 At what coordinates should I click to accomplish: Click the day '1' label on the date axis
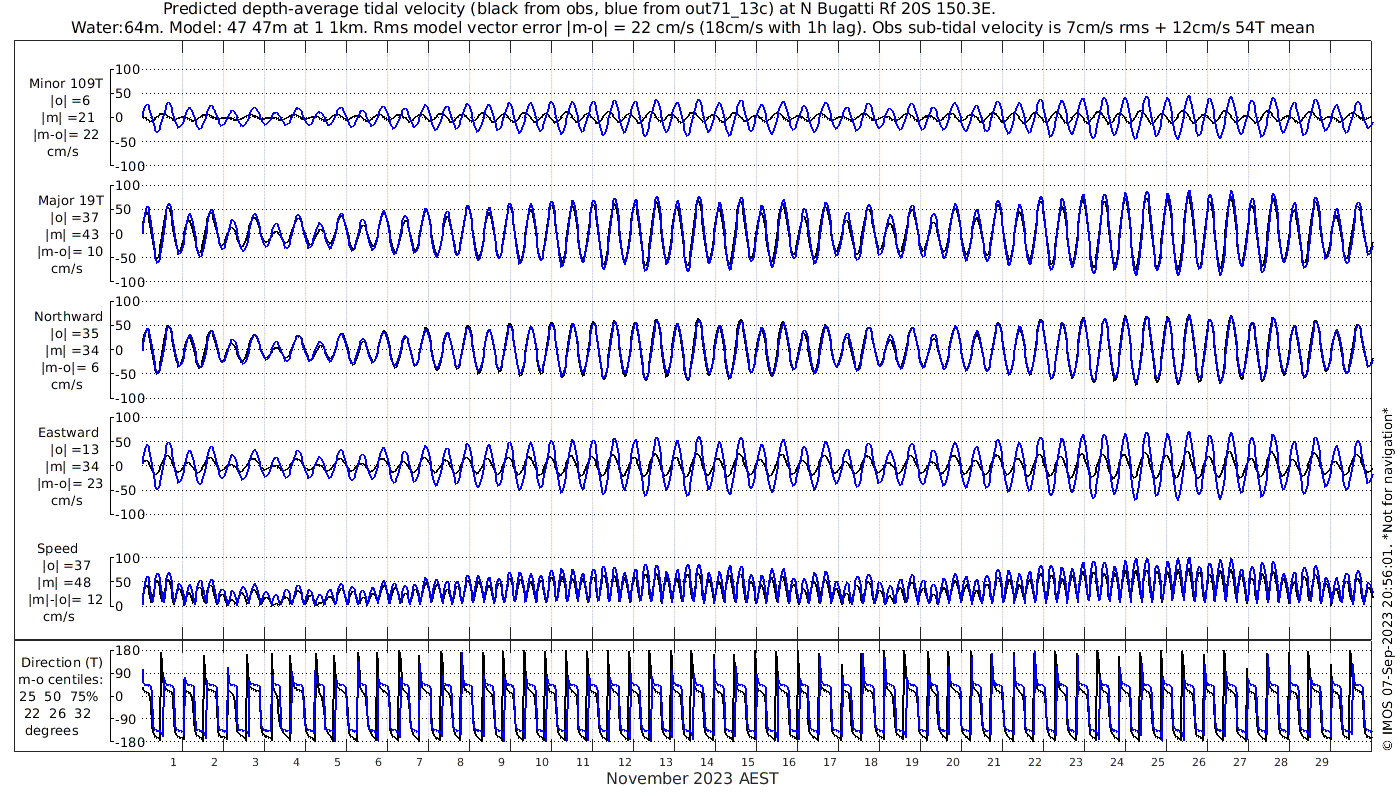pos(173,761)
